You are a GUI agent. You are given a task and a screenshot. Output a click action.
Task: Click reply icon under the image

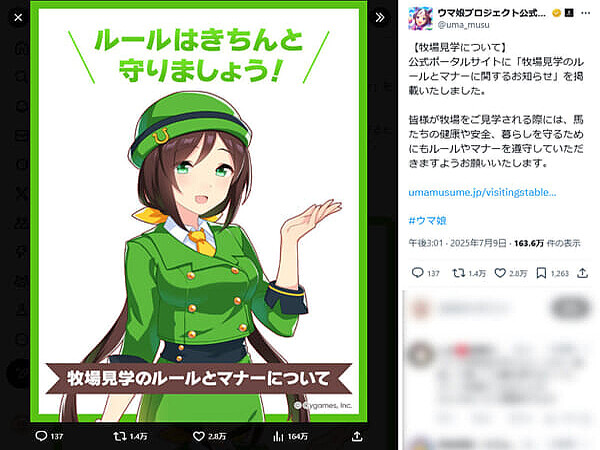point(41,436)
